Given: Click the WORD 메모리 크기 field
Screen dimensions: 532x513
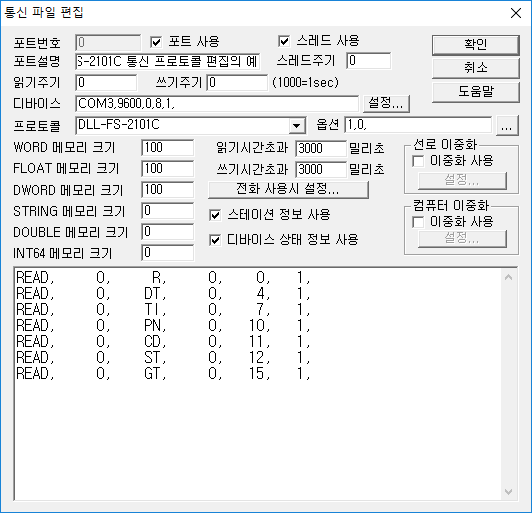Looking at the screenshot, I should click(x=168, y=148).
